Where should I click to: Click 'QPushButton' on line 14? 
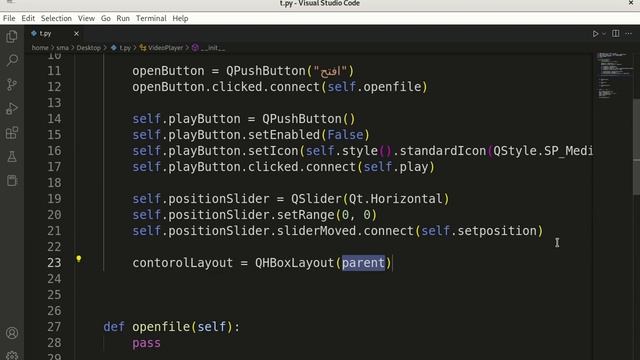(302, 119)
